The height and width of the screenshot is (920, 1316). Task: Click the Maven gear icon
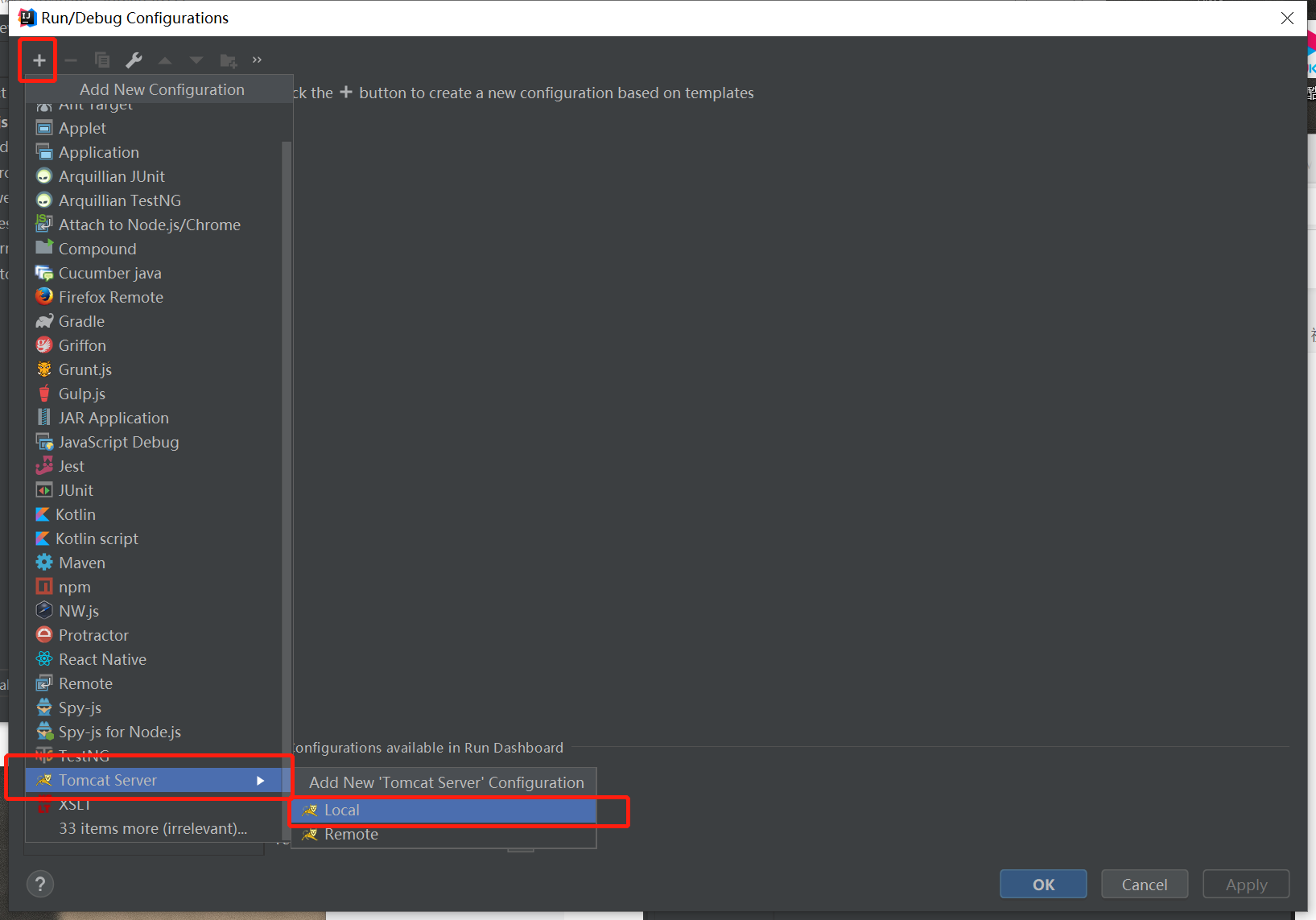[44, 563]
